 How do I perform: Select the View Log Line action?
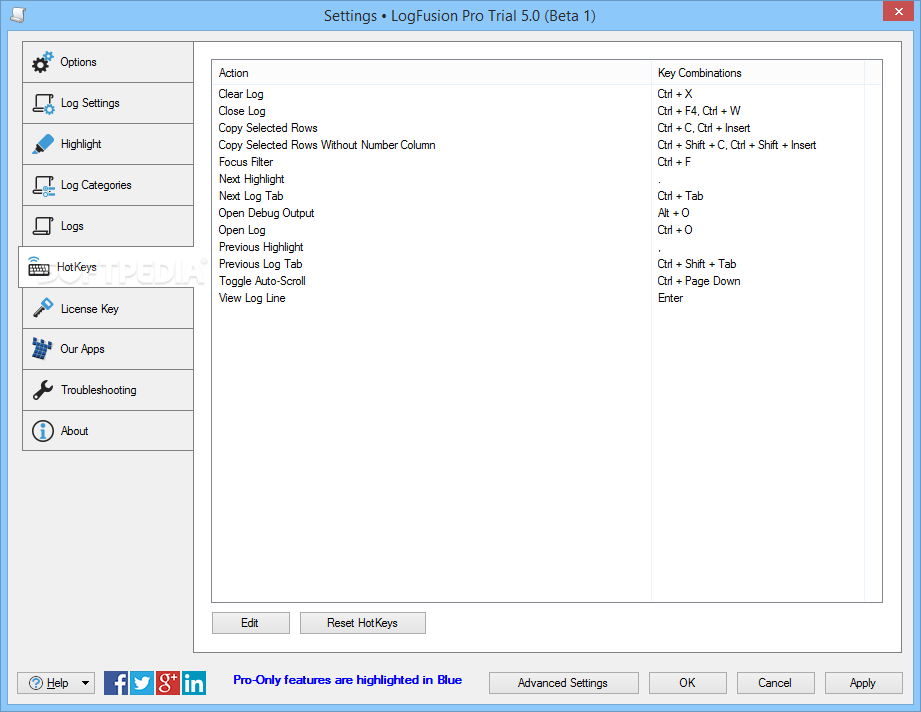(x=547, y=298)
